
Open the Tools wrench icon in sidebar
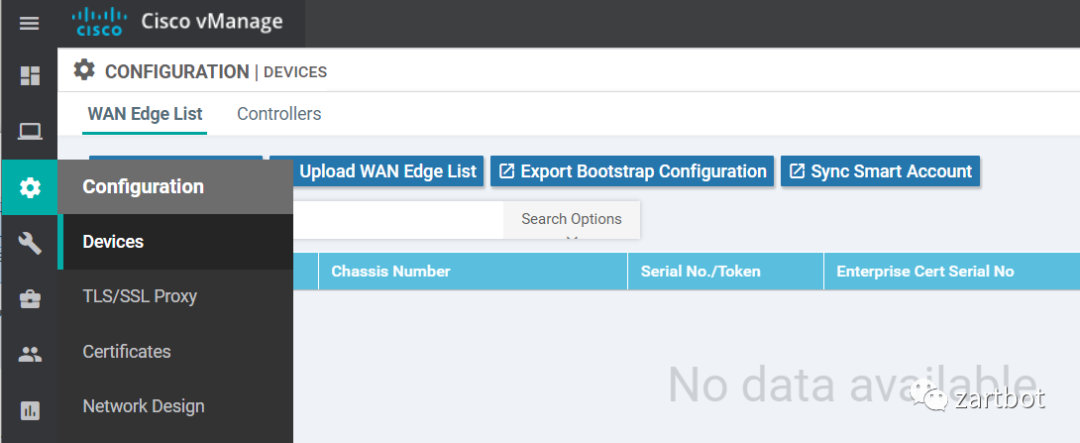pos(30,243)
